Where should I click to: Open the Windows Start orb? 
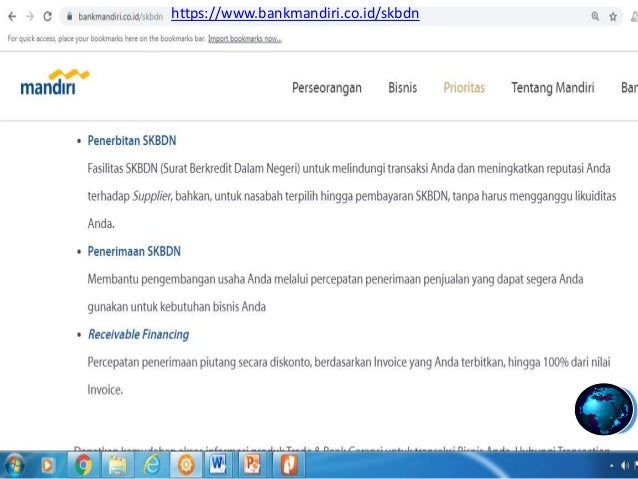point(14,465)
